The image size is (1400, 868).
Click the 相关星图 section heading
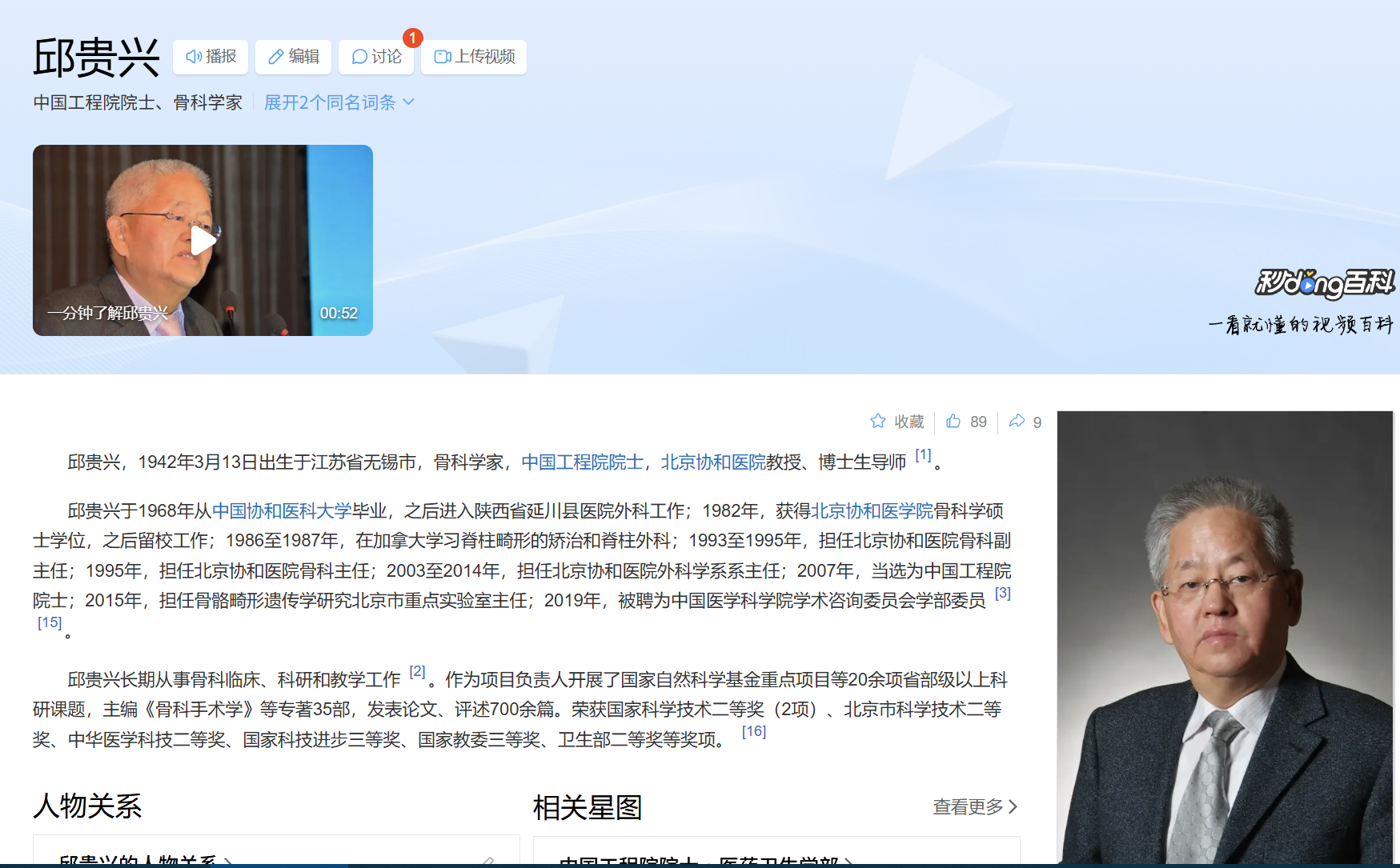click(588, 807)
